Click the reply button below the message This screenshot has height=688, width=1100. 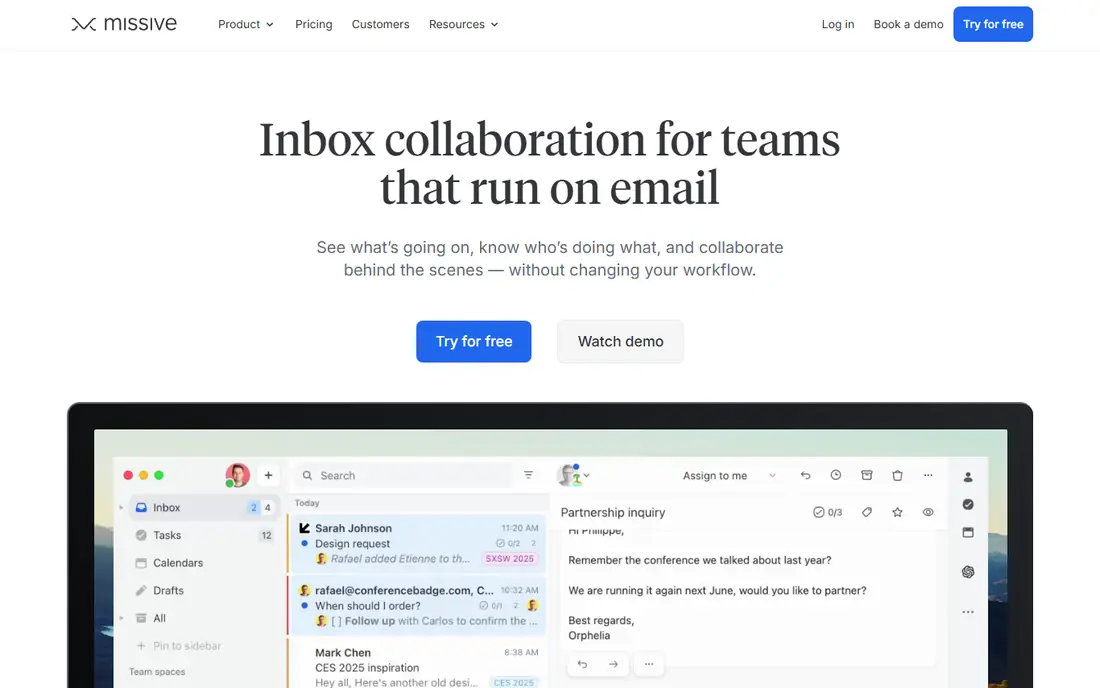[x=582, y=663]
